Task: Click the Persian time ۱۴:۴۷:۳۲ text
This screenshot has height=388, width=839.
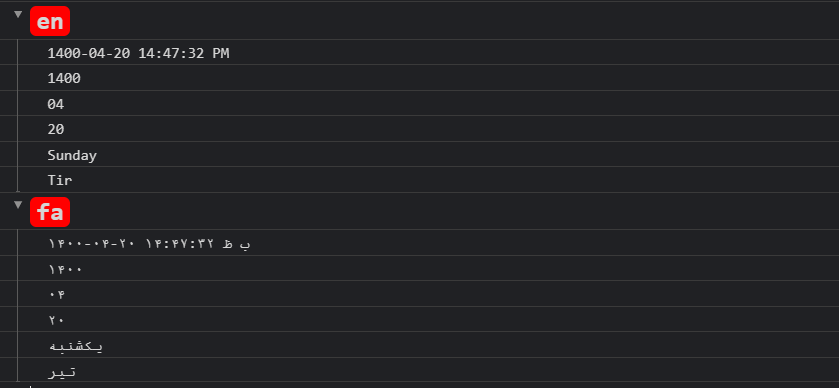Action: point(180,244)
